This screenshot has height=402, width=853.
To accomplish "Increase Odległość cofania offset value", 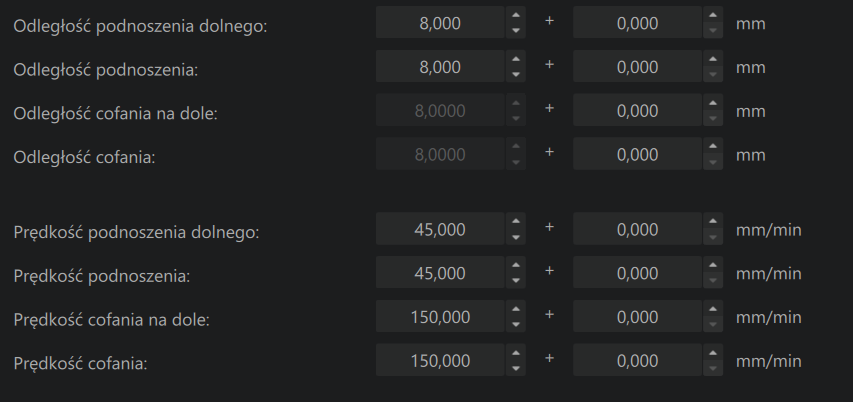I will 713,146.
